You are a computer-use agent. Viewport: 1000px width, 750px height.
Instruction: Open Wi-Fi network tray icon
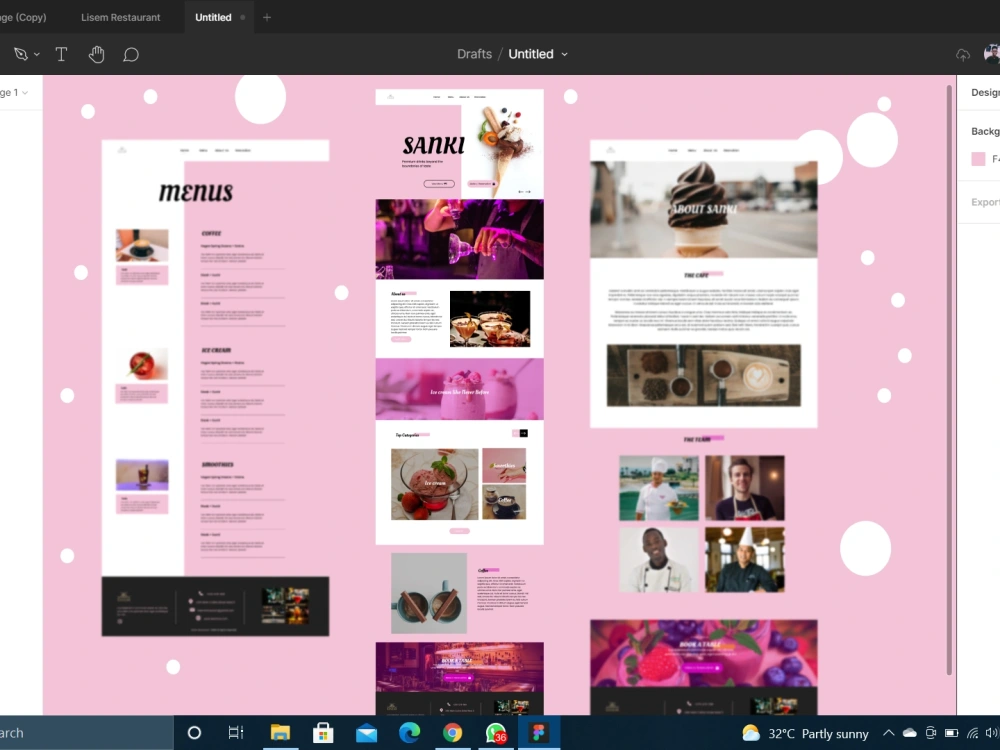(x=973, y=733)
